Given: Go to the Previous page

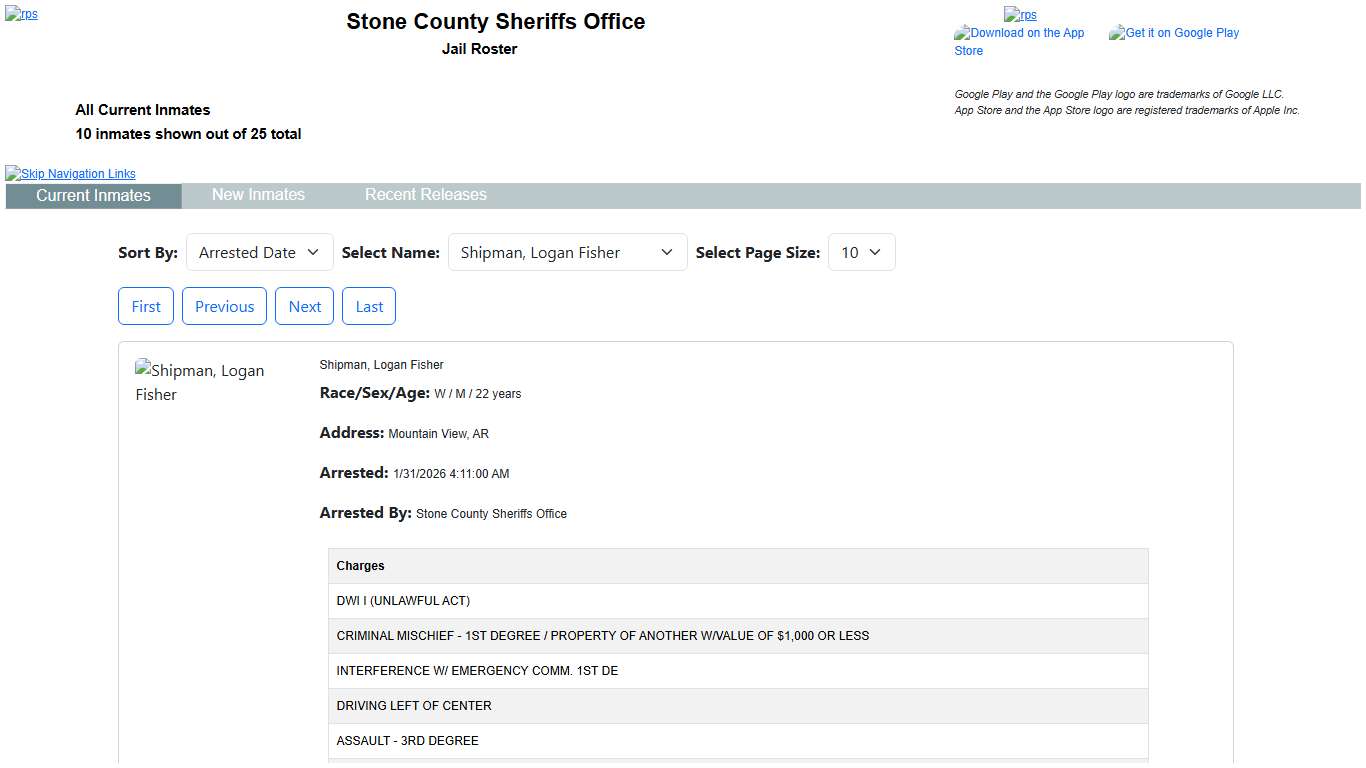Looking at the screenshot, I should tap(224, 307).
